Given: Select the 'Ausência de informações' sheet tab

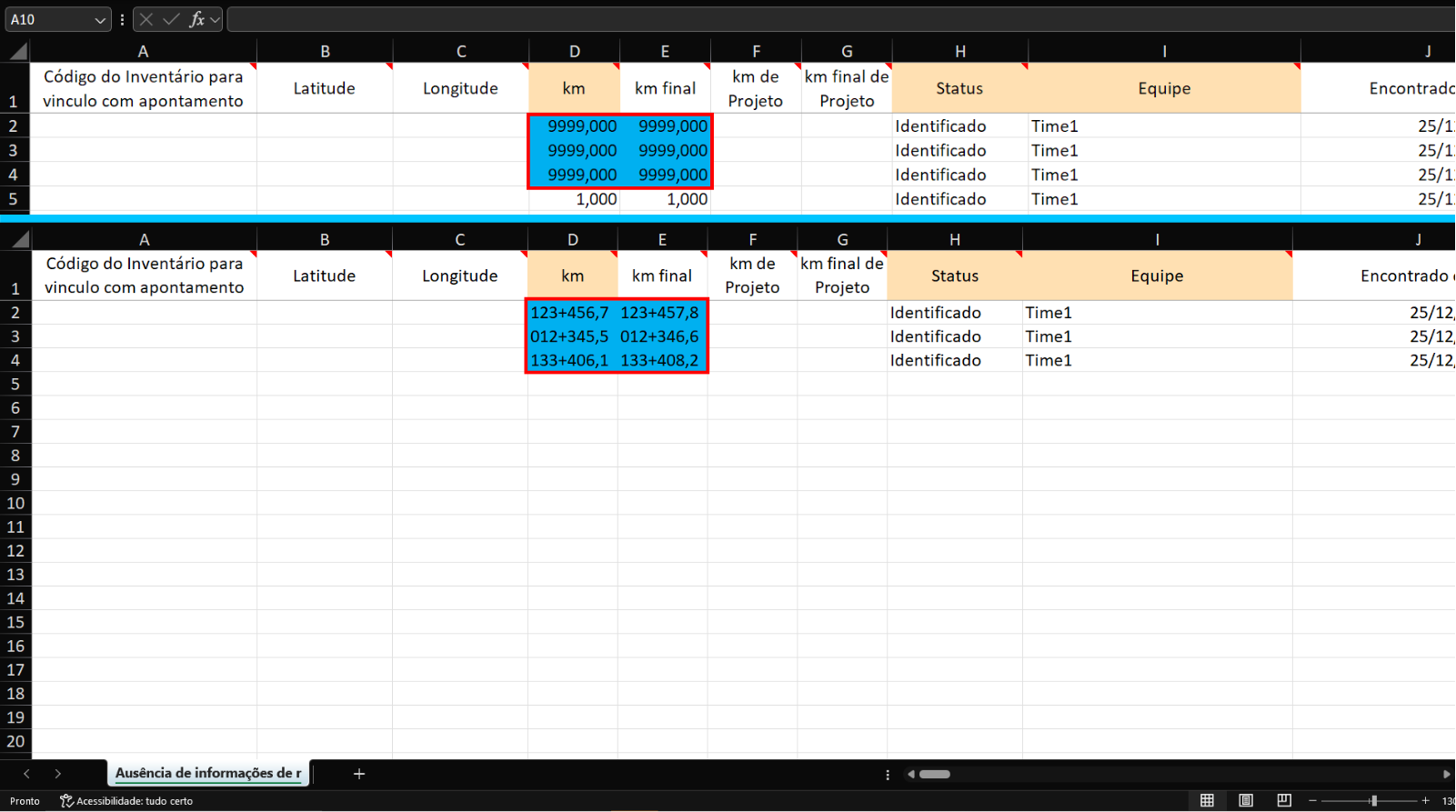Looking at the screenshot, I should click(x=207, y=773).
